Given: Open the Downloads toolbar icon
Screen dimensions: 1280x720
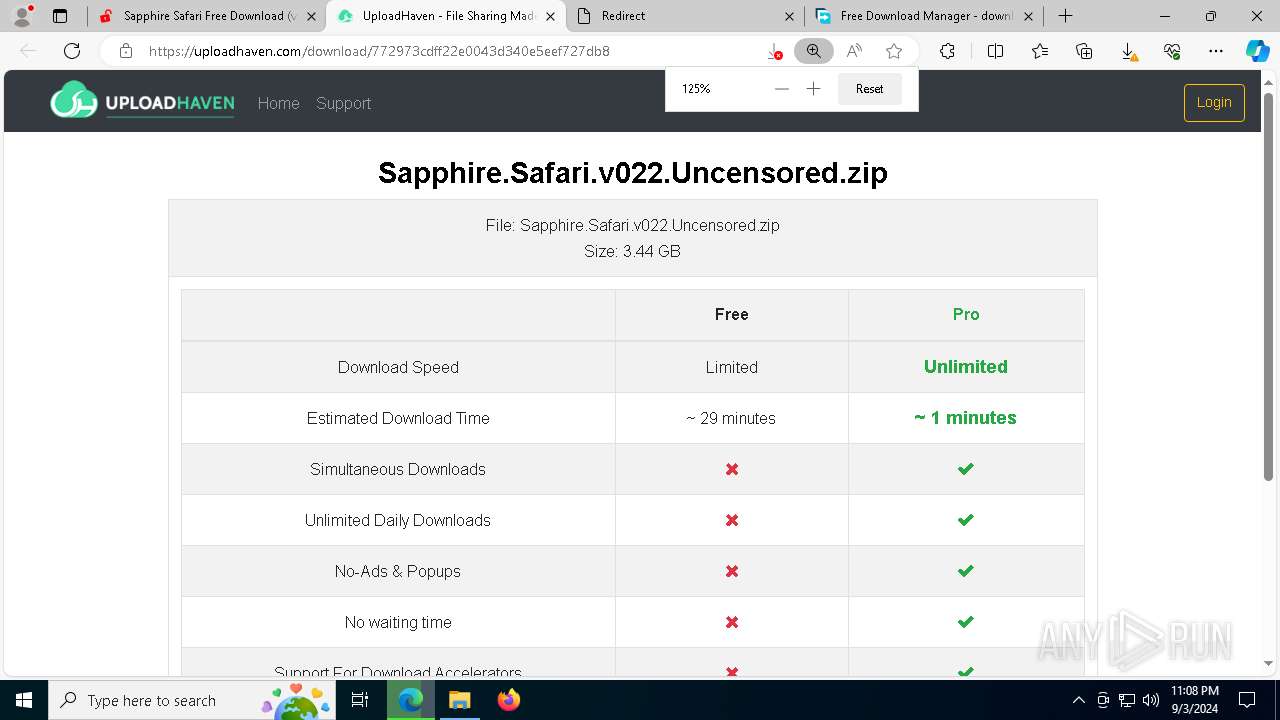Looking at the screenshot, I should (x=1128, y=51).
